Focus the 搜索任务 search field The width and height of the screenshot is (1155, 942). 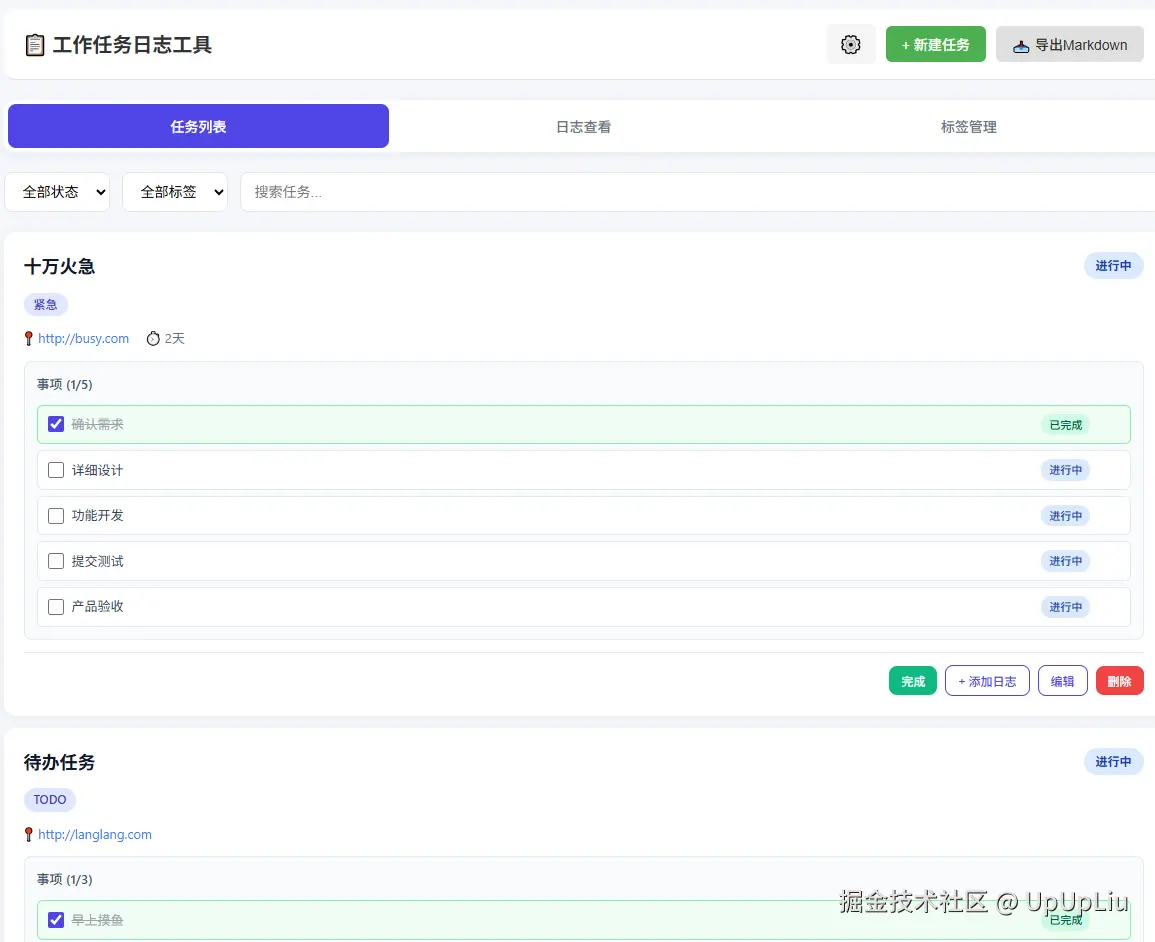(x=697, y=191)
